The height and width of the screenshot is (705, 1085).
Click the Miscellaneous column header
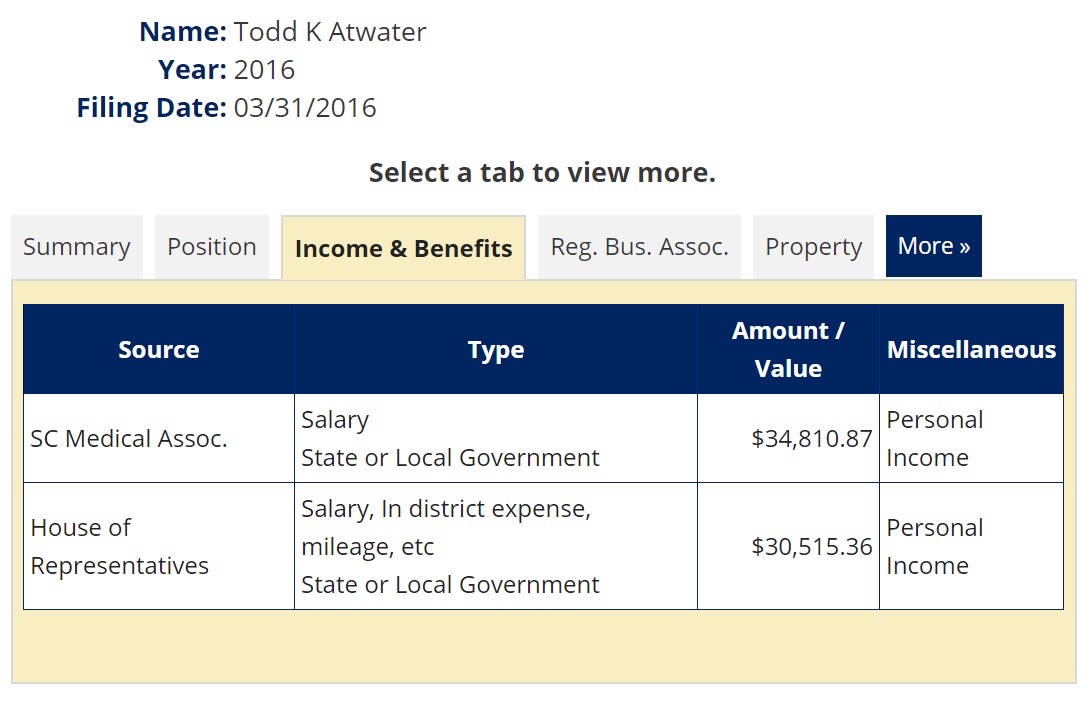971,350
